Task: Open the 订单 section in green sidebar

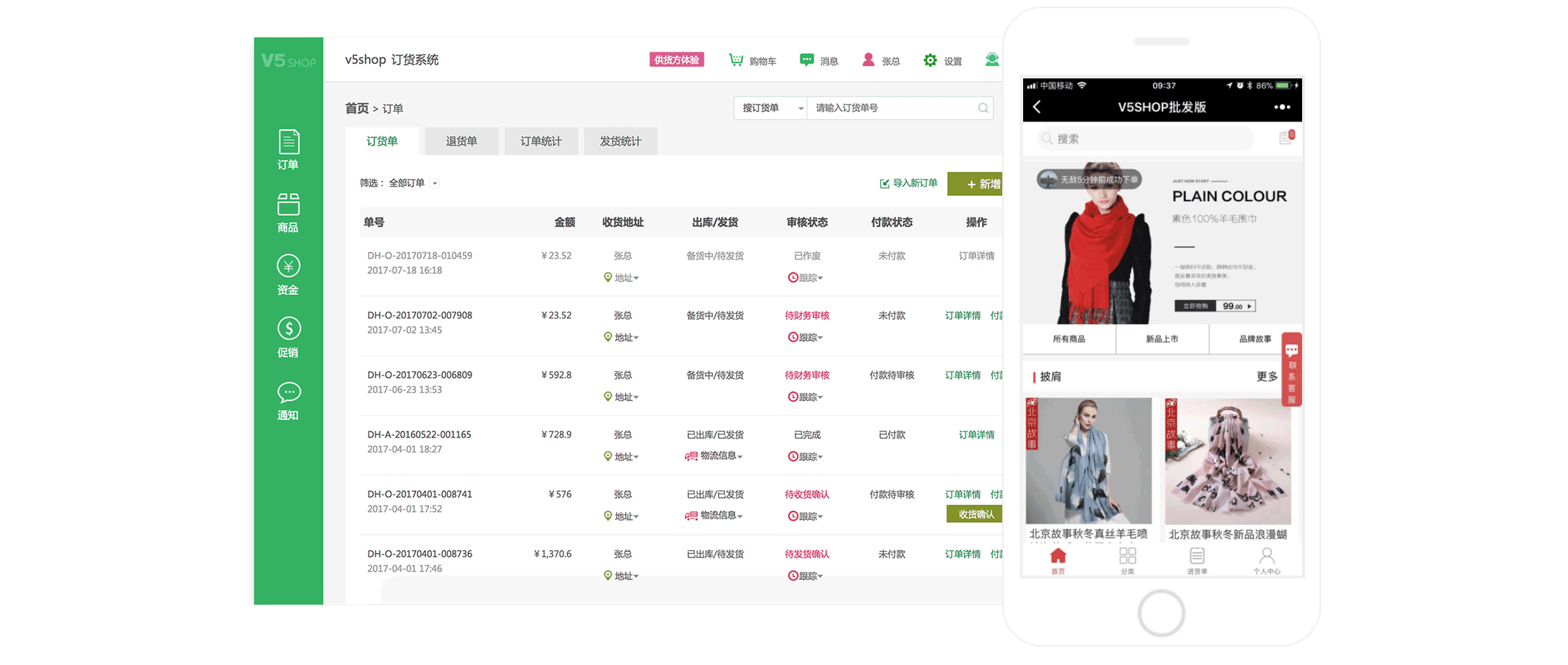Action: click(288, 150)
